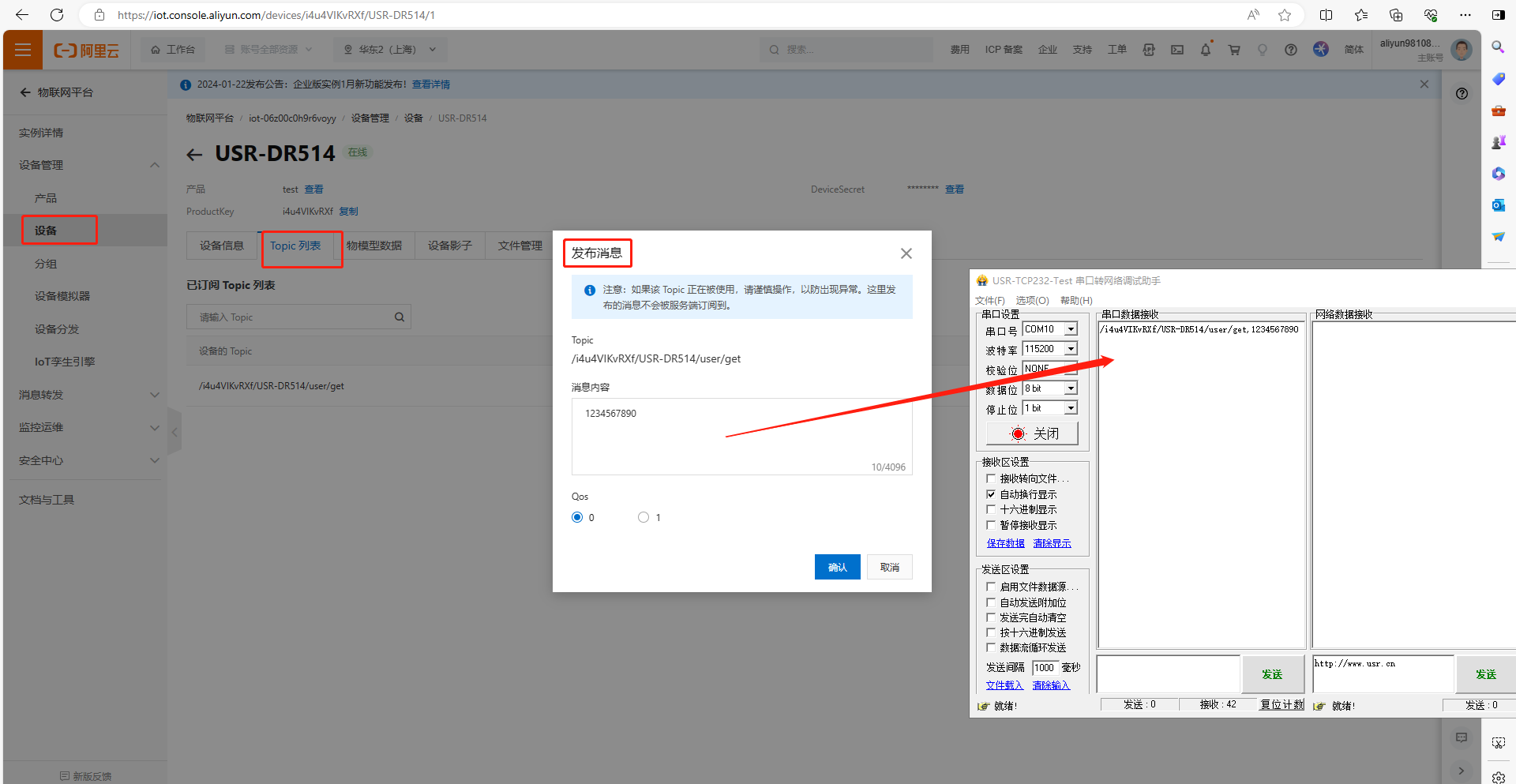This screenshot has width=1516, height=784.
Task: Click the Topic search magnifier icon
Action: tap(400, 317)
